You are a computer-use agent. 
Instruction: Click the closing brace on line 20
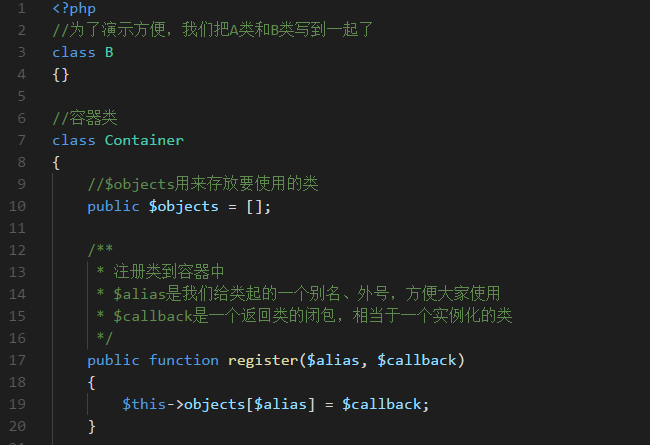coord(92,426)
